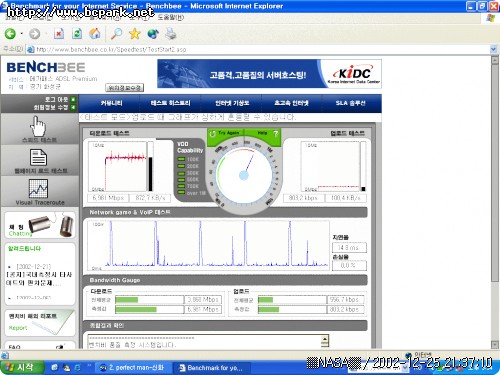Select the 'Benchmark for yo...' taskbar button
This screenshot has width=500, height=375.
212,368
